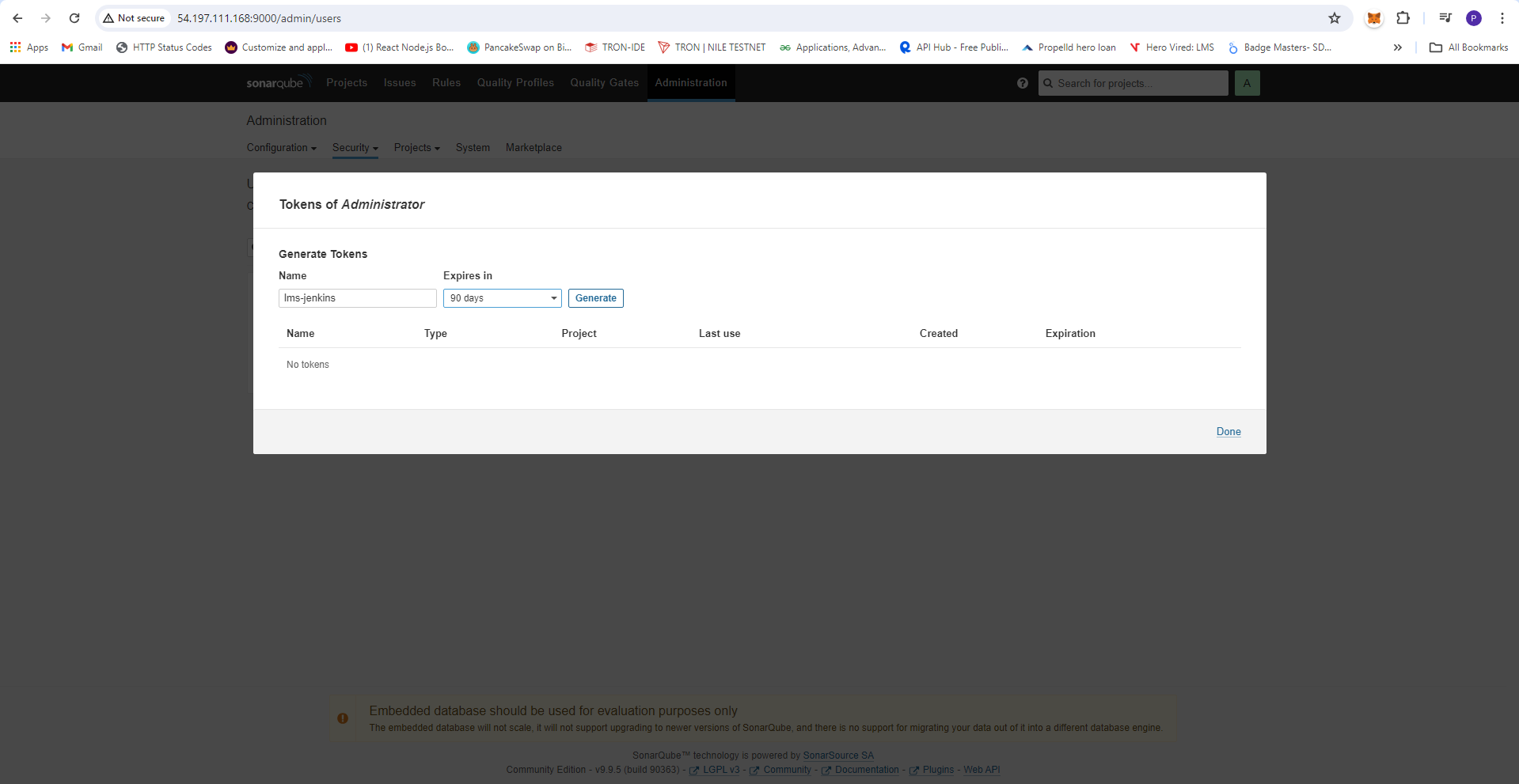The width and height of the screenshot is (1519, 784).
Task: Open the Projects nav item
Action: pyautogui.click(x=347, y=82)
